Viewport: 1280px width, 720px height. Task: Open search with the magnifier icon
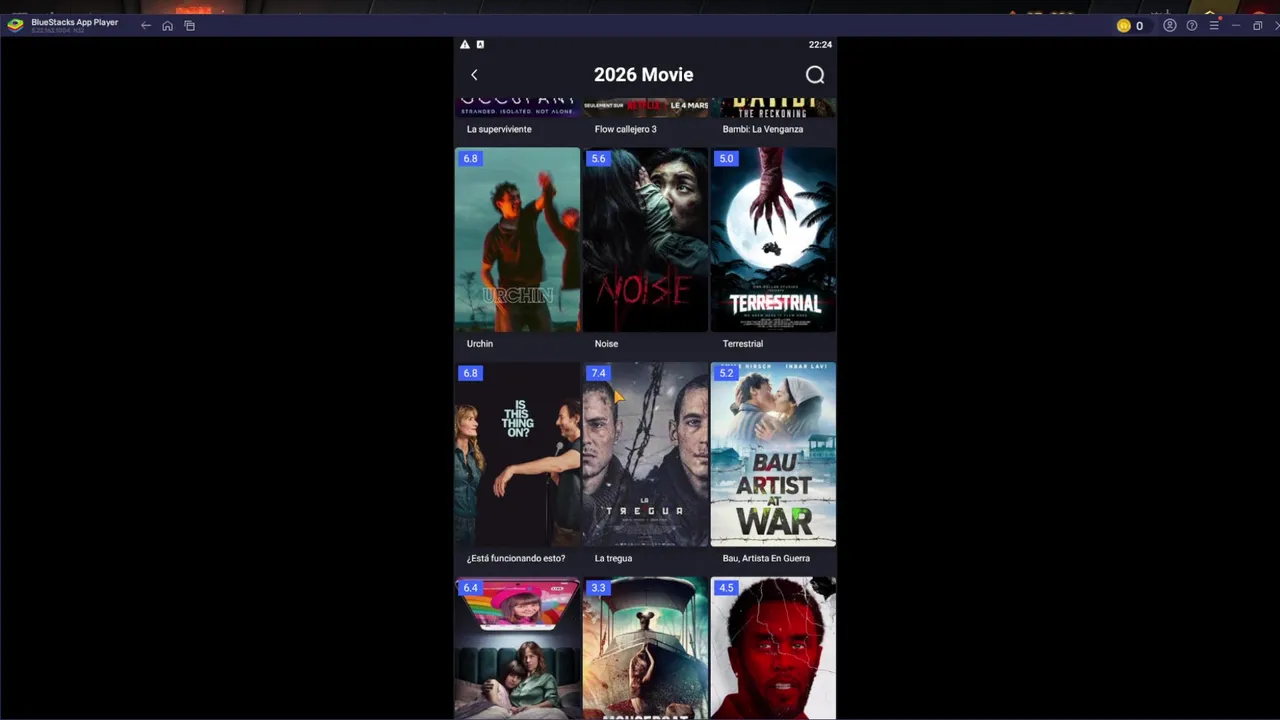pos(815,75)
